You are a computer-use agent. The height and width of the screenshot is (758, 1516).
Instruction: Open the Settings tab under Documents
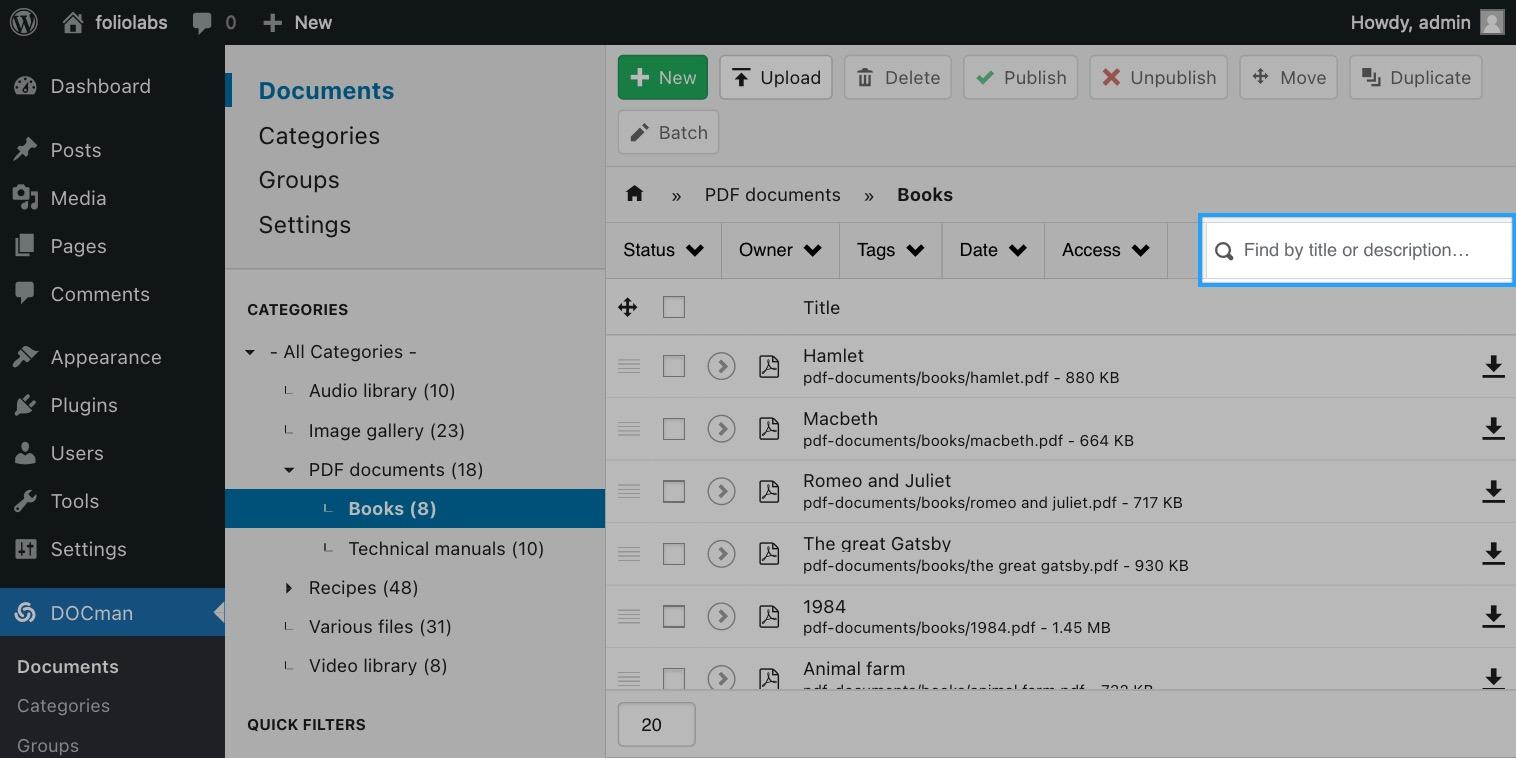click(x=305, y=225)
